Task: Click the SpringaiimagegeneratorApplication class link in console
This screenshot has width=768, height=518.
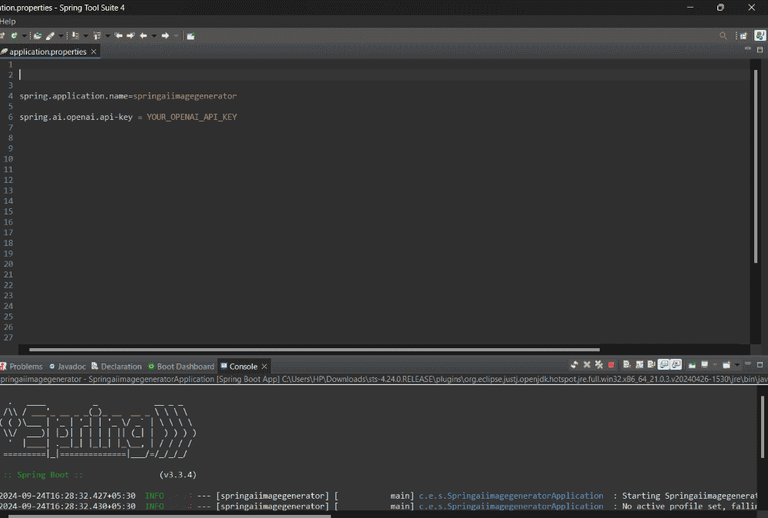Action: click(525, 495)
